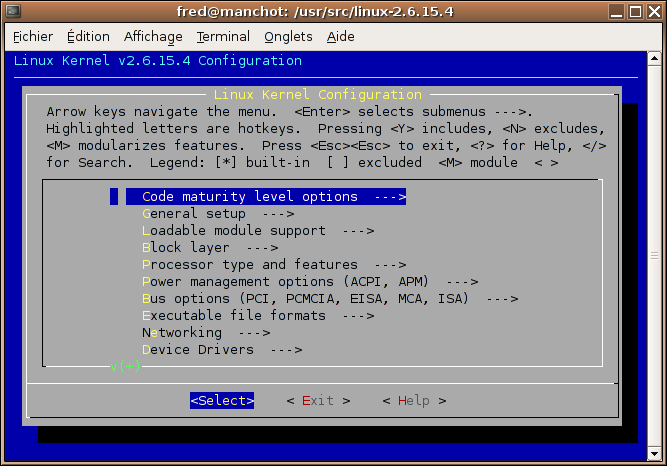This screenshot has height=466, width=667.
Task: Minimize the terminal window
Action: (x=616, y=11)
